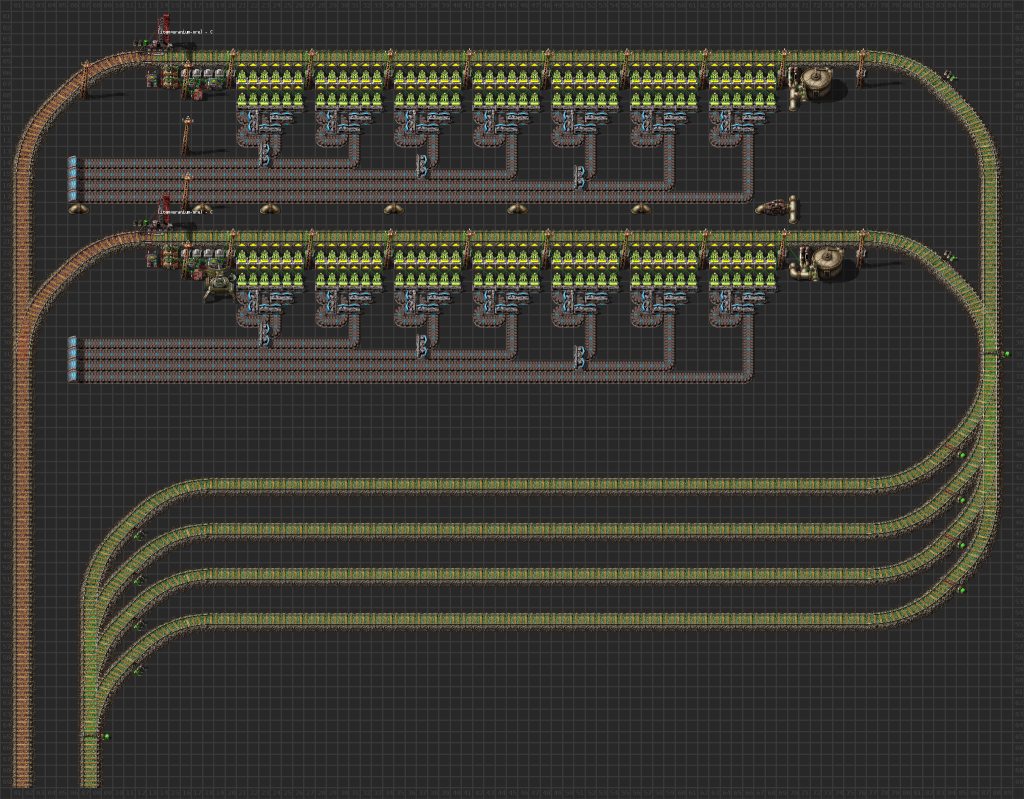Click the middle splitter on the lower belts
This screenshot has width=1024, height=799.
423,345
